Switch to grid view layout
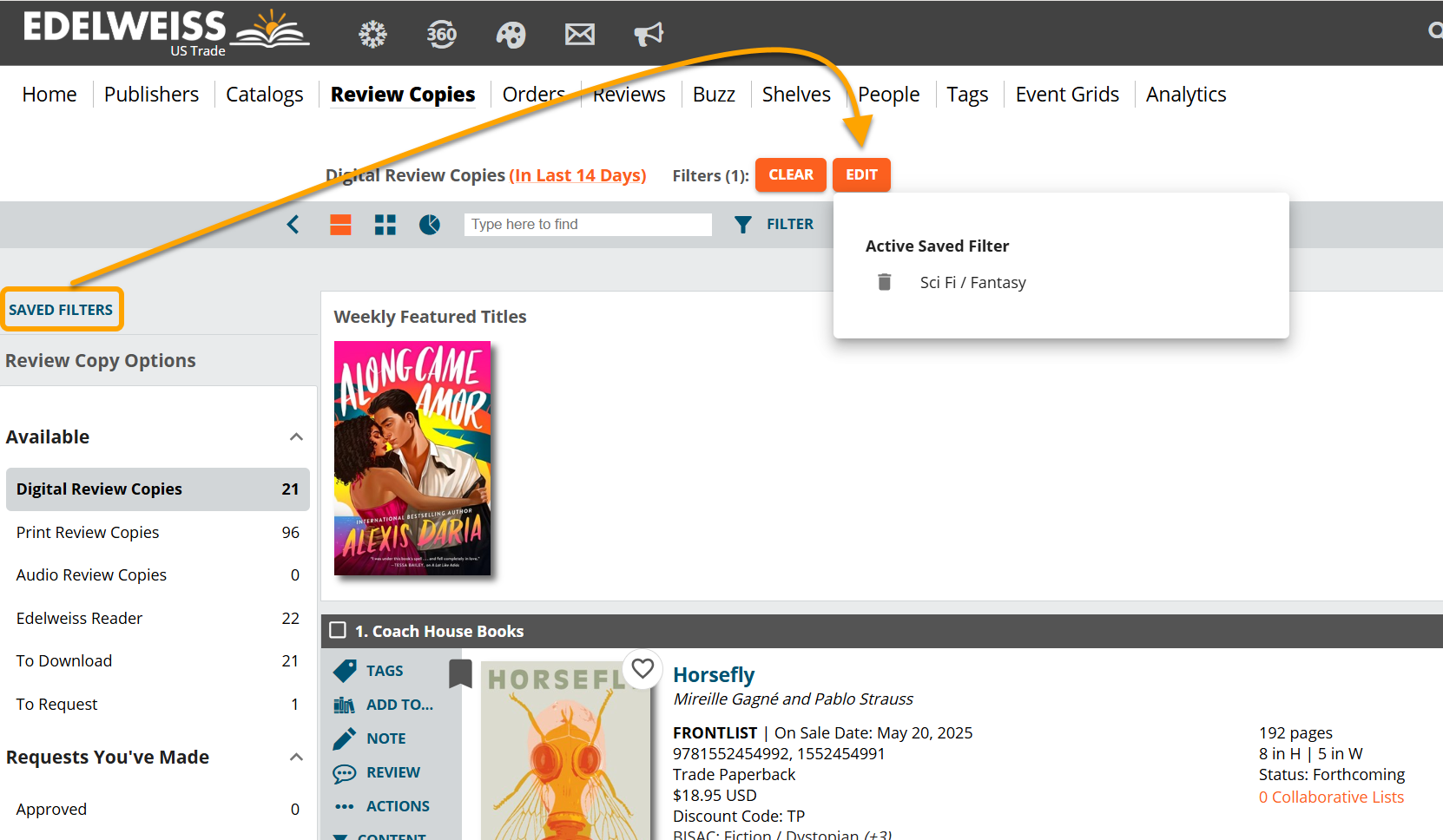Viewport: 1443px width, 840px height. [385, 225]
